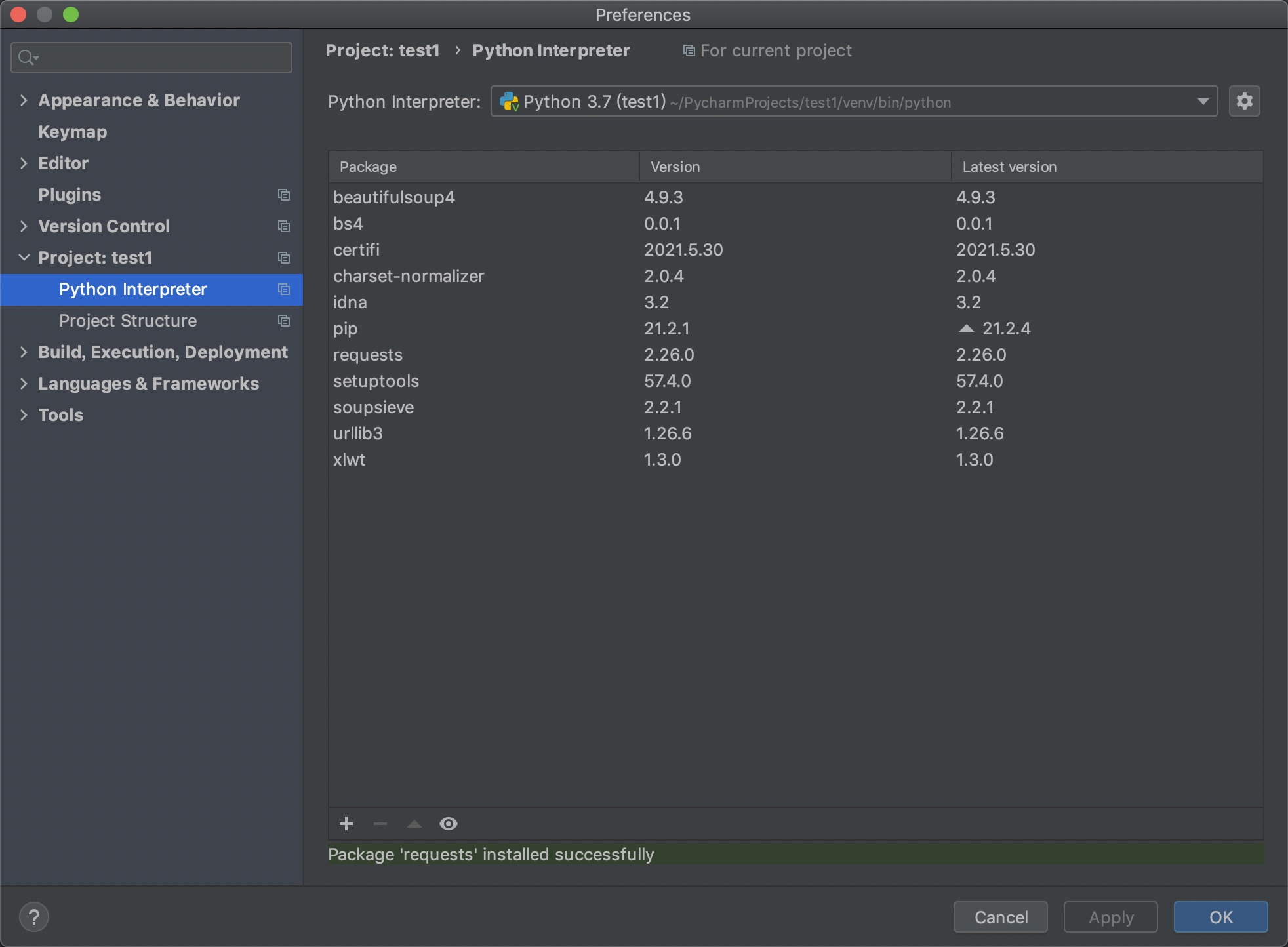Select the beautifulsoup4 package row

pos(796,197)
